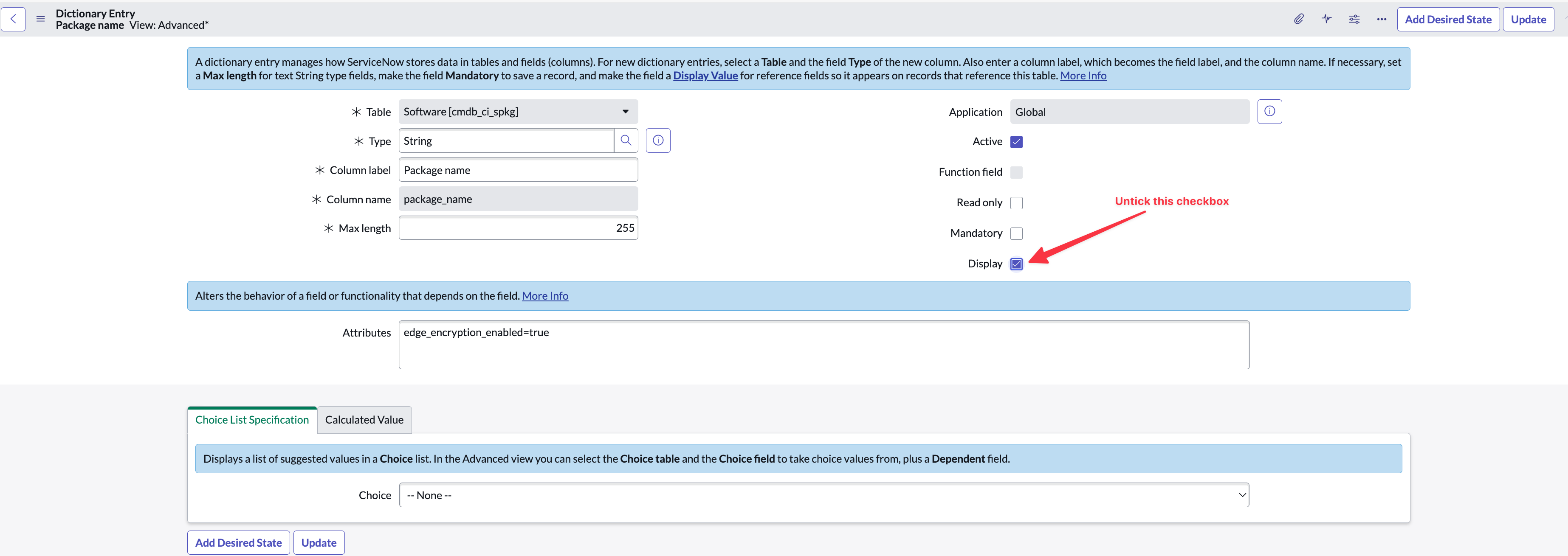The image size is (1568, 556).
Task: Toggle the Function field checkbox
Action: [x=1016, y=172]
